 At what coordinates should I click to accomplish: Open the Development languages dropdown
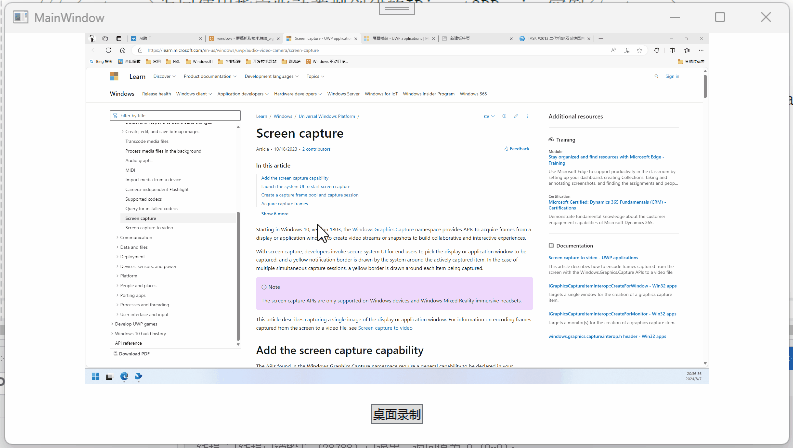[271, 76]
